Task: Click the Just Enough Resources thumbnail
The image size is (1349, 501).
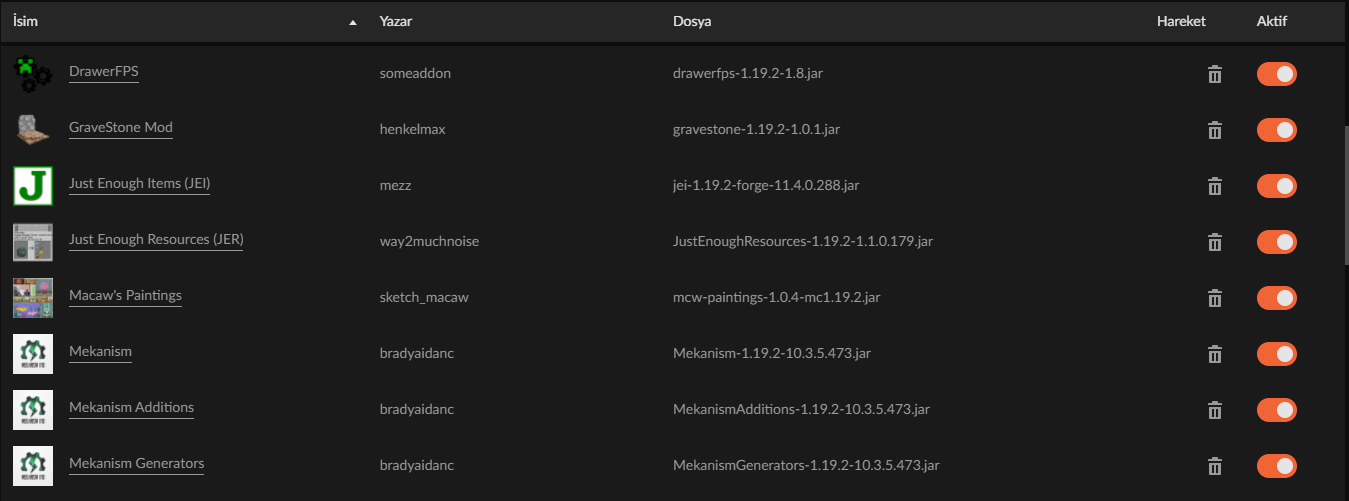Action: tap(32, 242)
